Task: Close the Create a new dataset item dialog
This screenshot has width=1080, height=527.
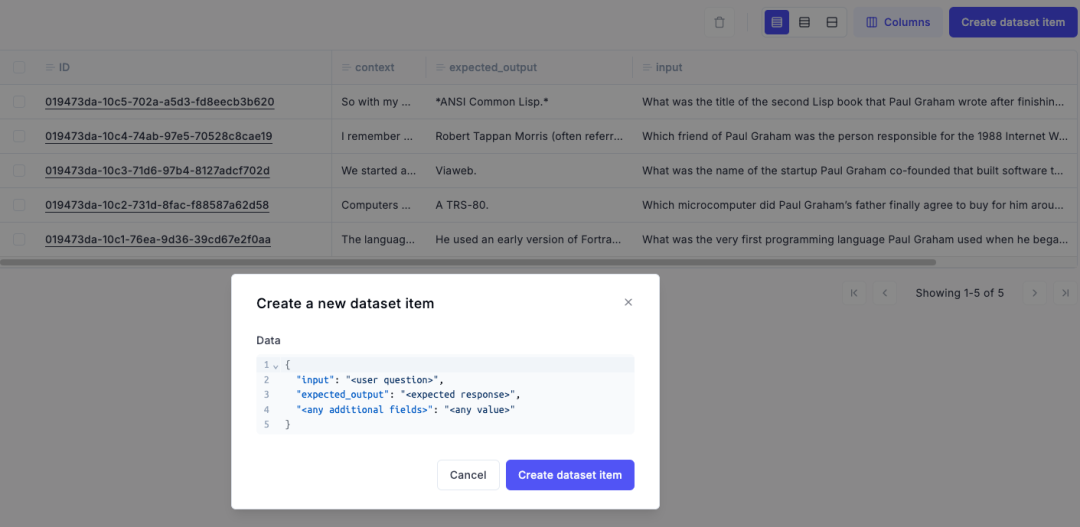Action: pos(628,302)
